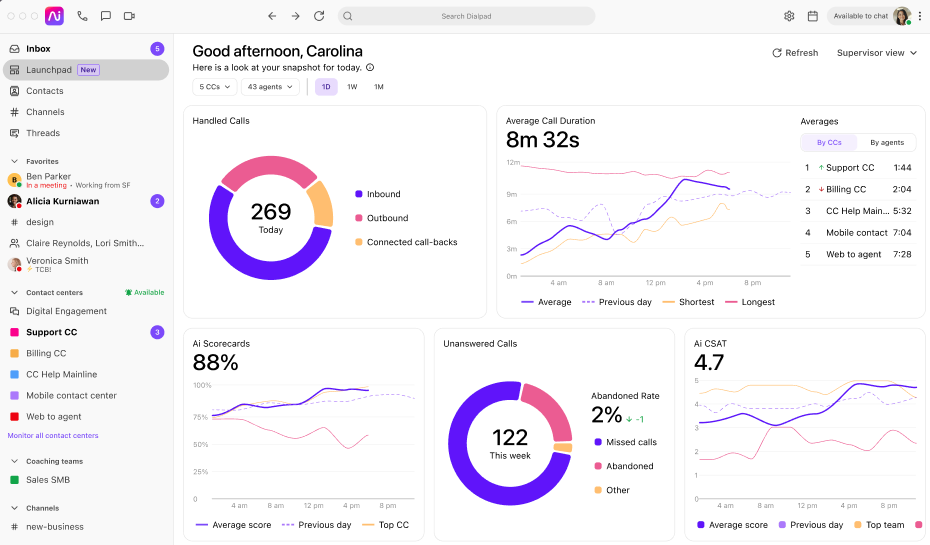The image size is (930, 545).
Task: Click the Refresh button
Action: [795, 53]
